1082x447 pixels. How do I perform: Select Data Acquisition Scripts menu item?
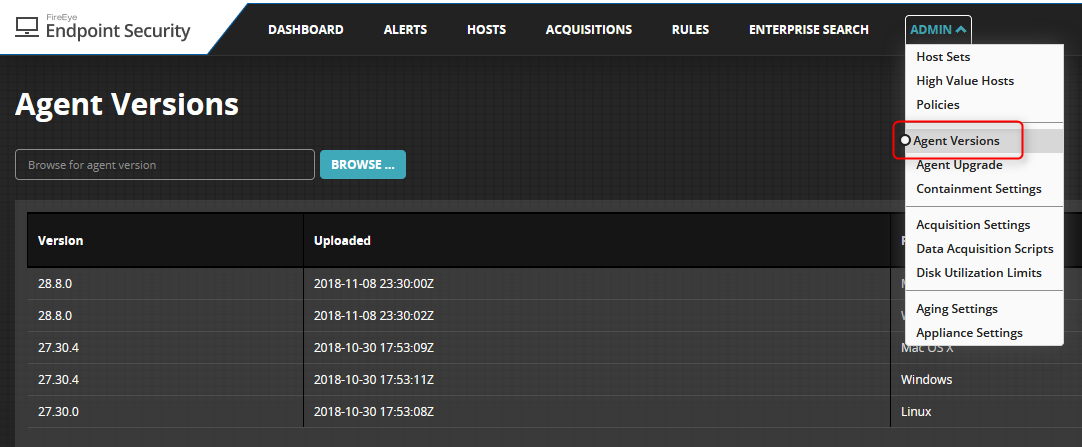(x=984, y=249)
